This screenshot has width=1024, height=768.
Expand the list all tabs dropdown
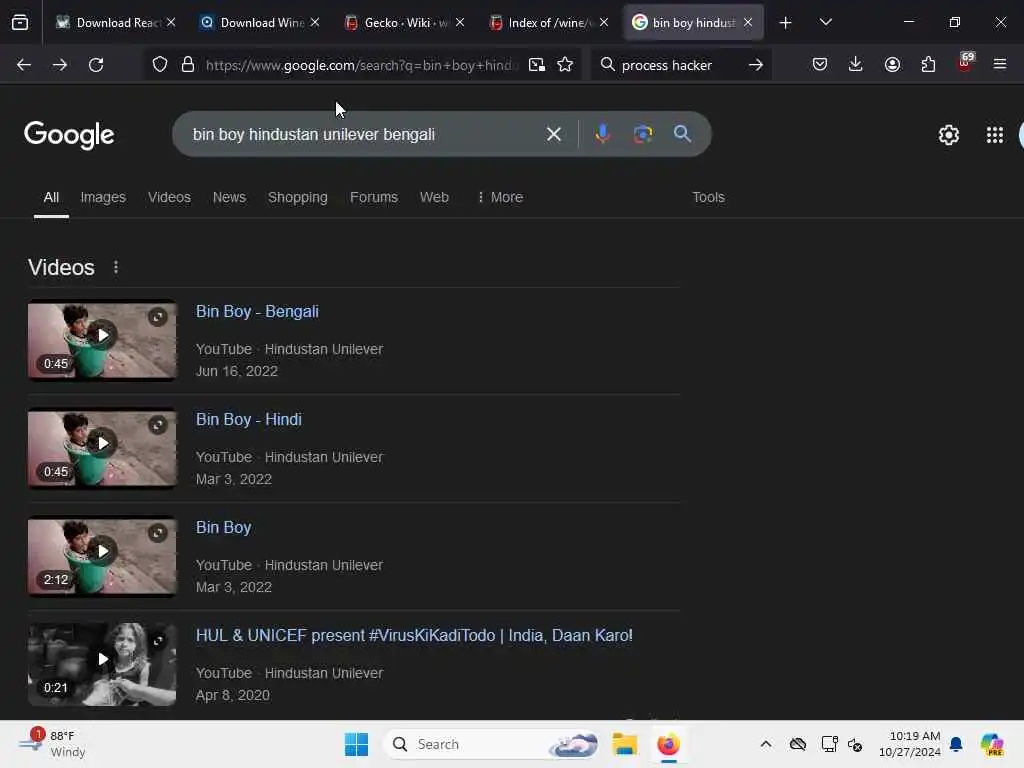point(825,23)
